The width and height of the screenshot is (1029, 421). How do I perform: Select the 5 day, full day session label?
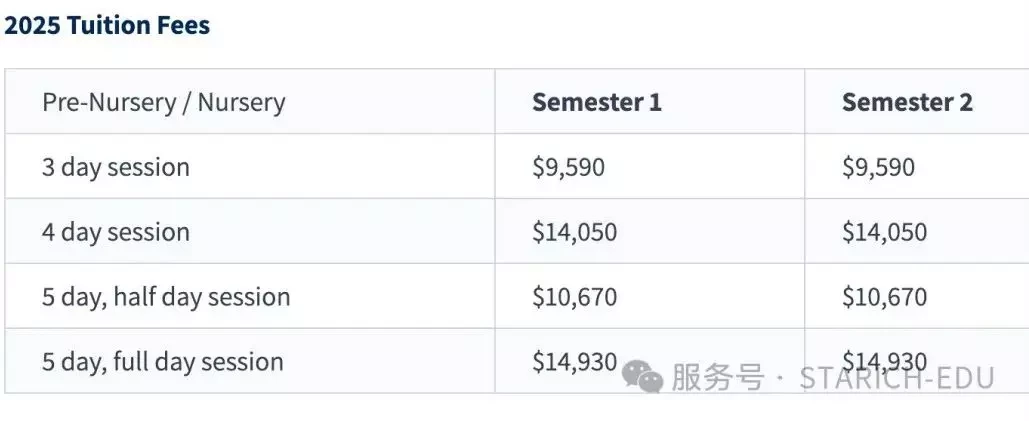point(162,362)
